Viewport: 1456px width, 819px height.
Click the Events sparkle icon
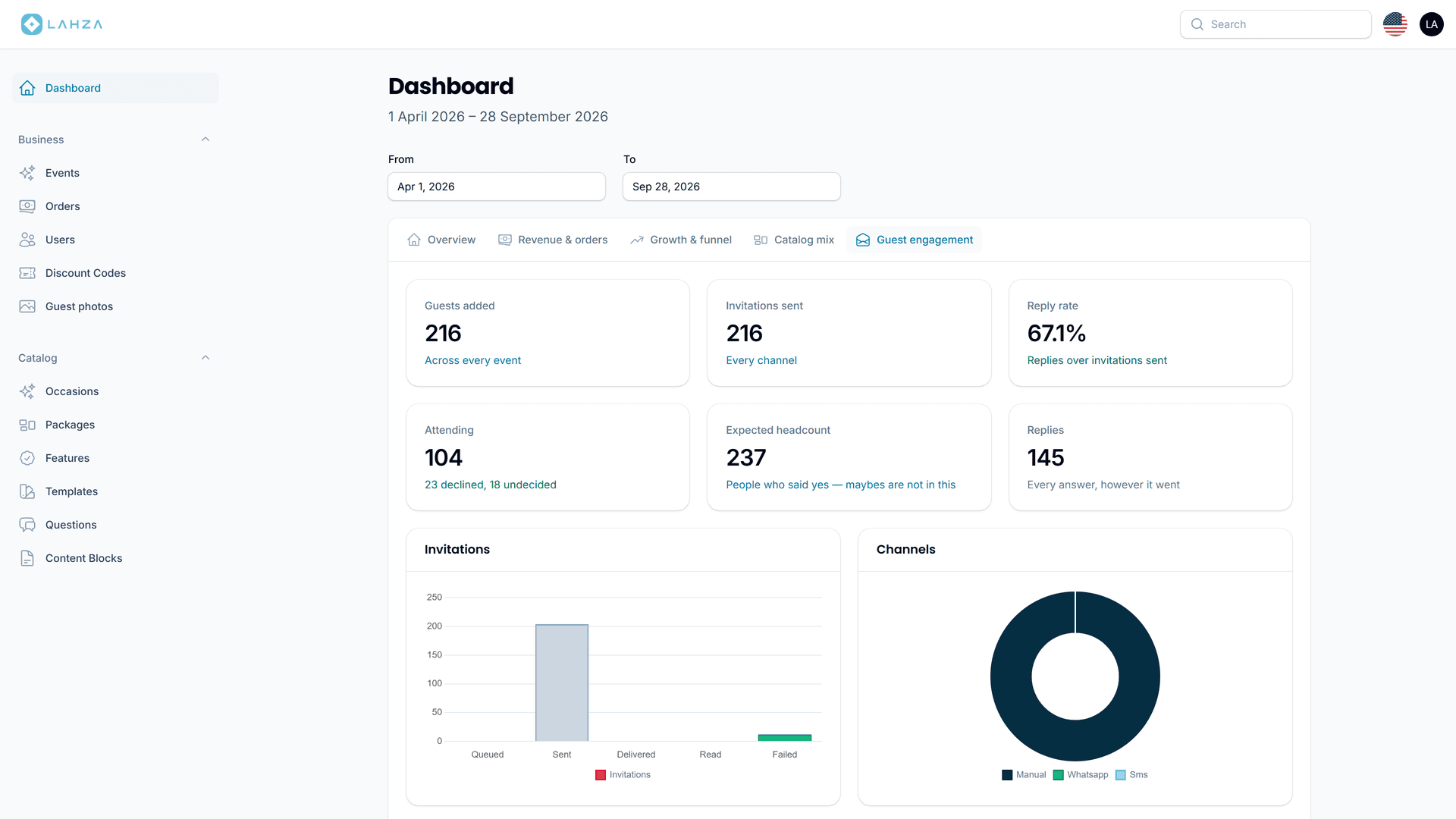pyautogui.click(x=27, y=173)
